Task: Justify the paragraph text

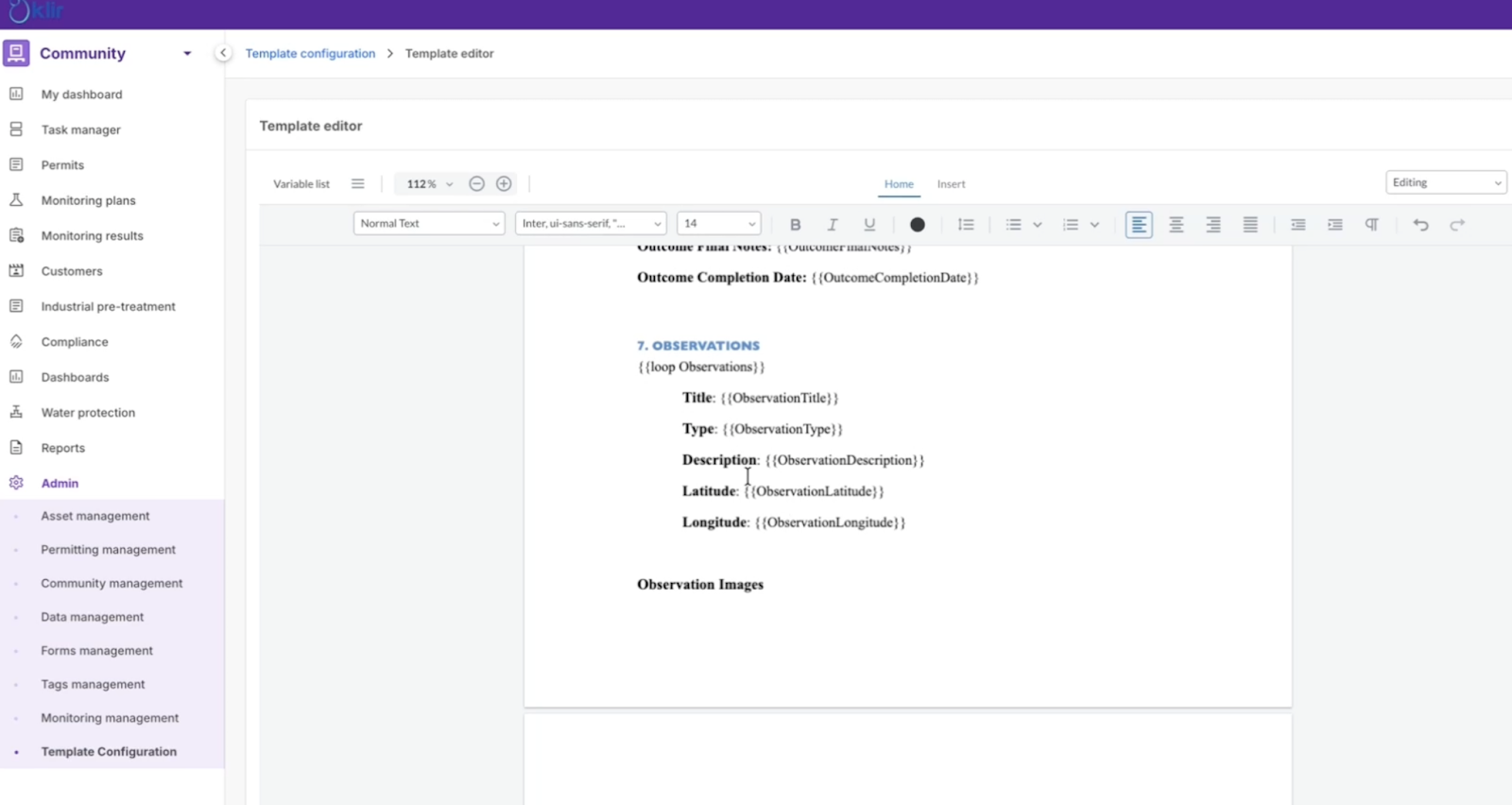Action: click(x=1250, y=225)
